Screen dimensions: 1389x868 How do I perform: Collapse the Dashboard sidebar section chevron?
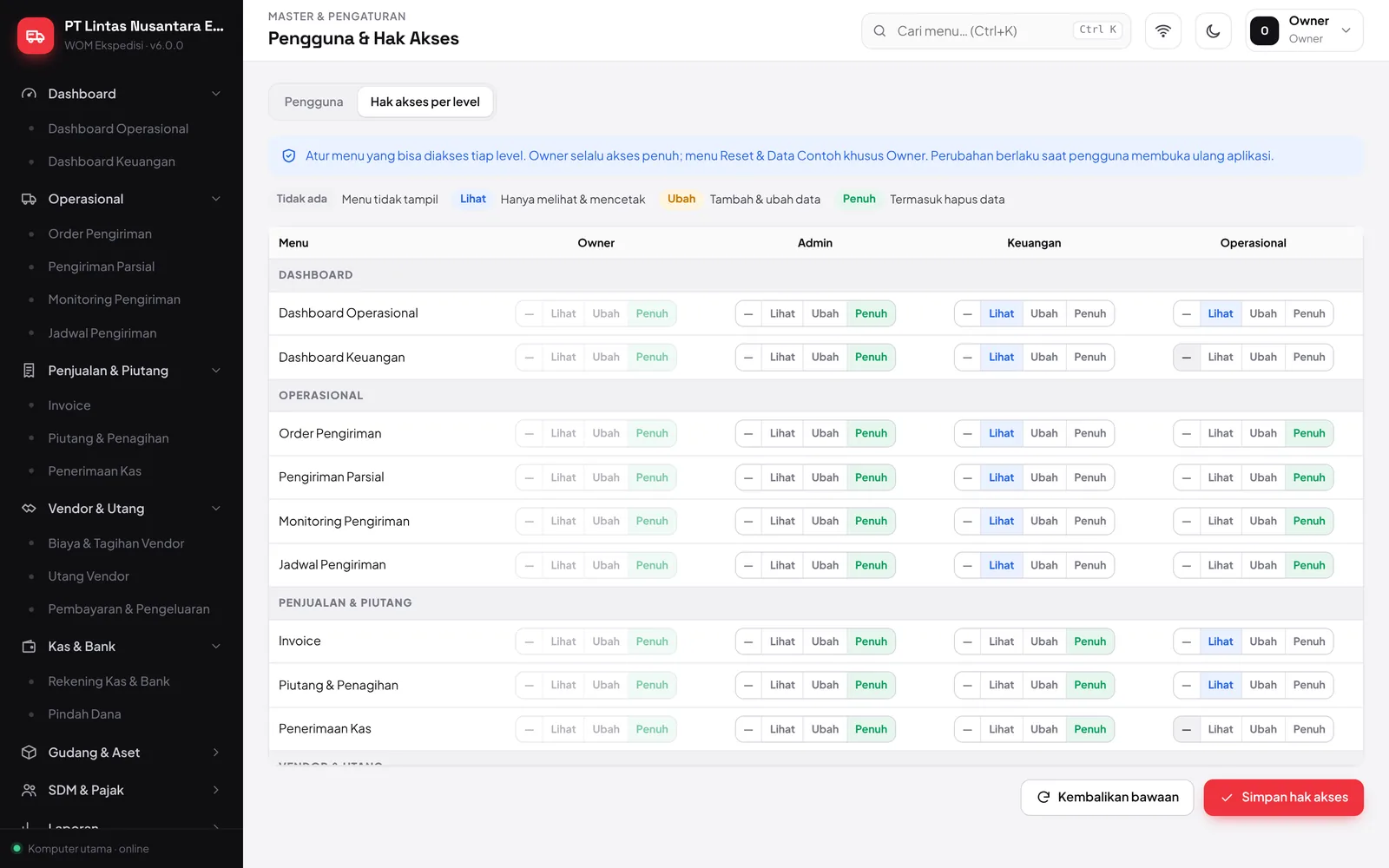(x=216, y=94)
